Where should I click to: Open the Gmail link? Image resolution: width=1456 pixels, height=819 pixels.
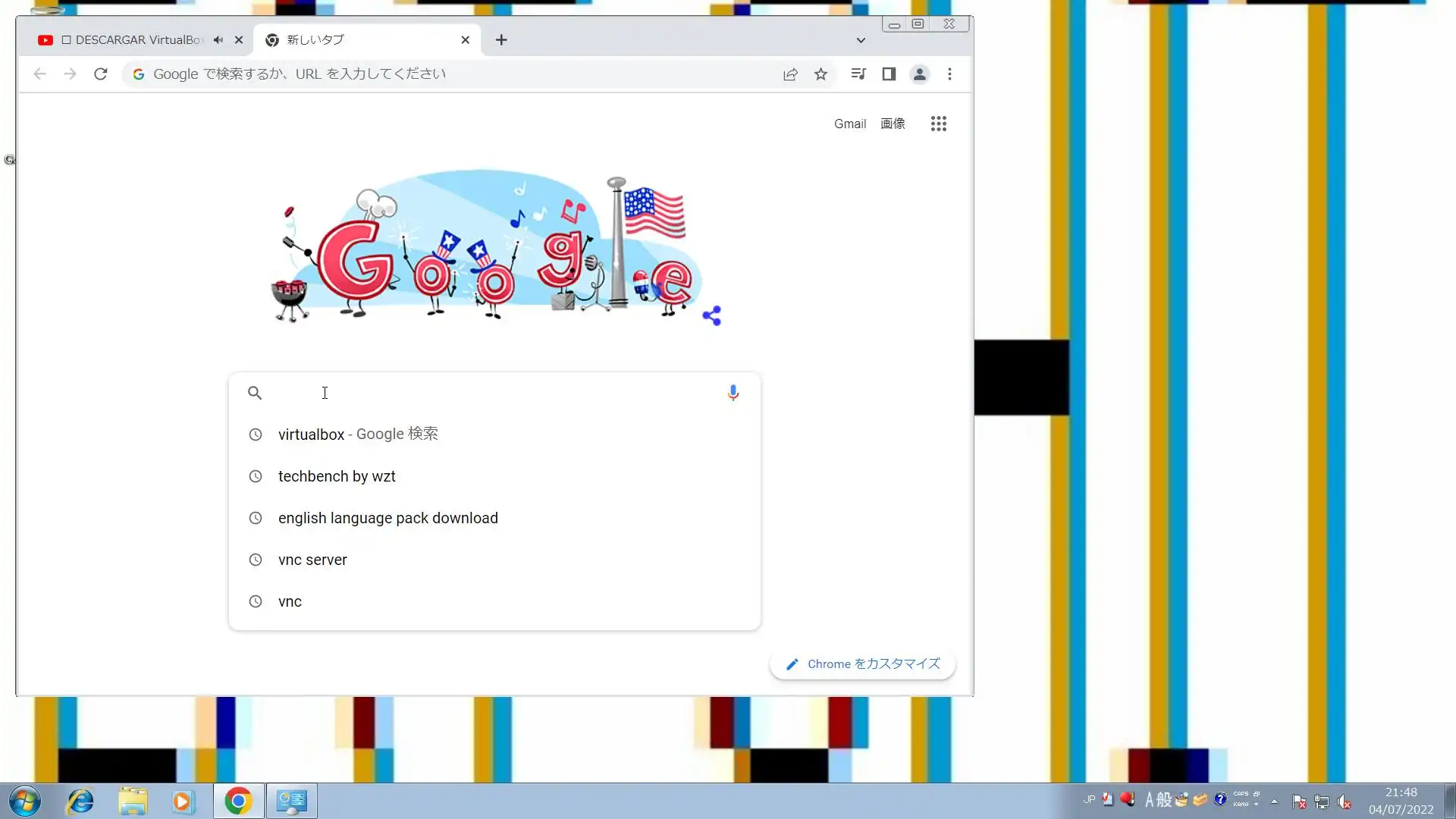tap(849, 124)
